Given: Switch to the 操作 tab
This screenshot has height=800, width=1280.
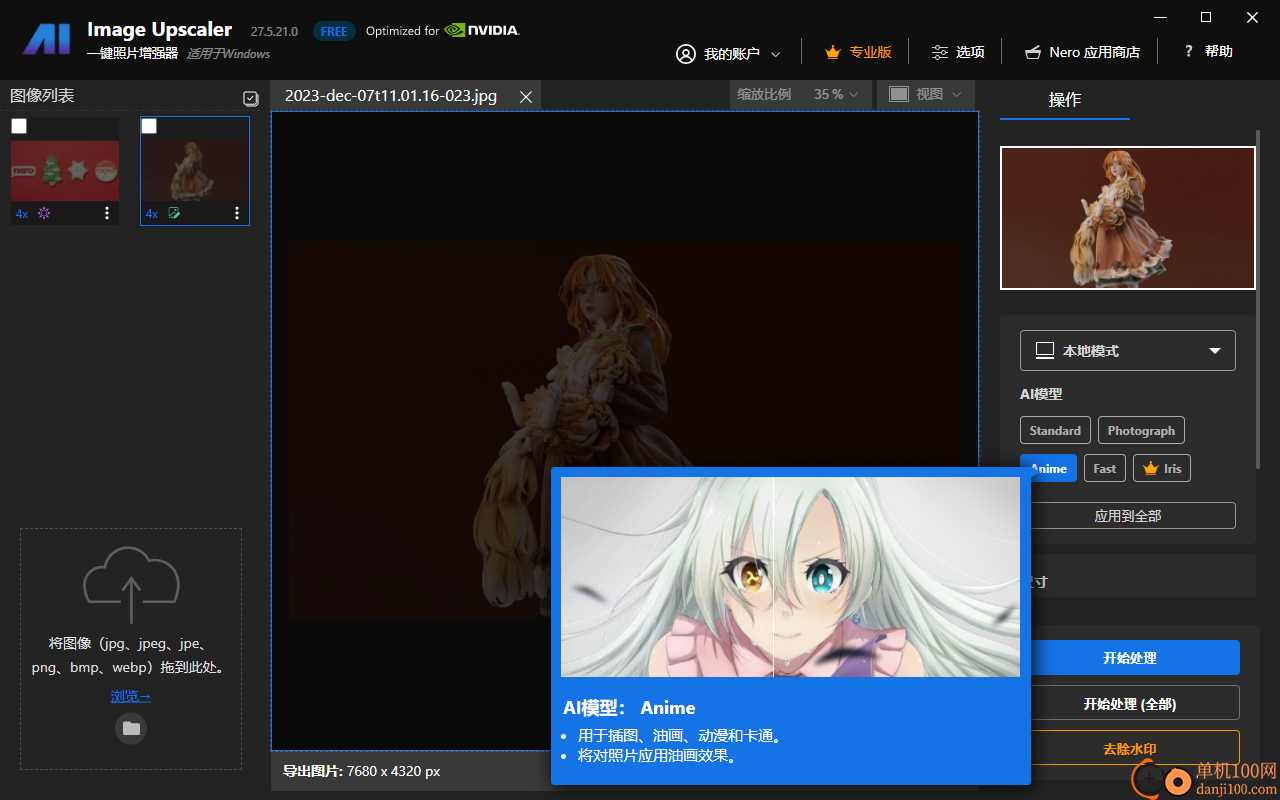Looking at the screenshot, I should 1065,100.
